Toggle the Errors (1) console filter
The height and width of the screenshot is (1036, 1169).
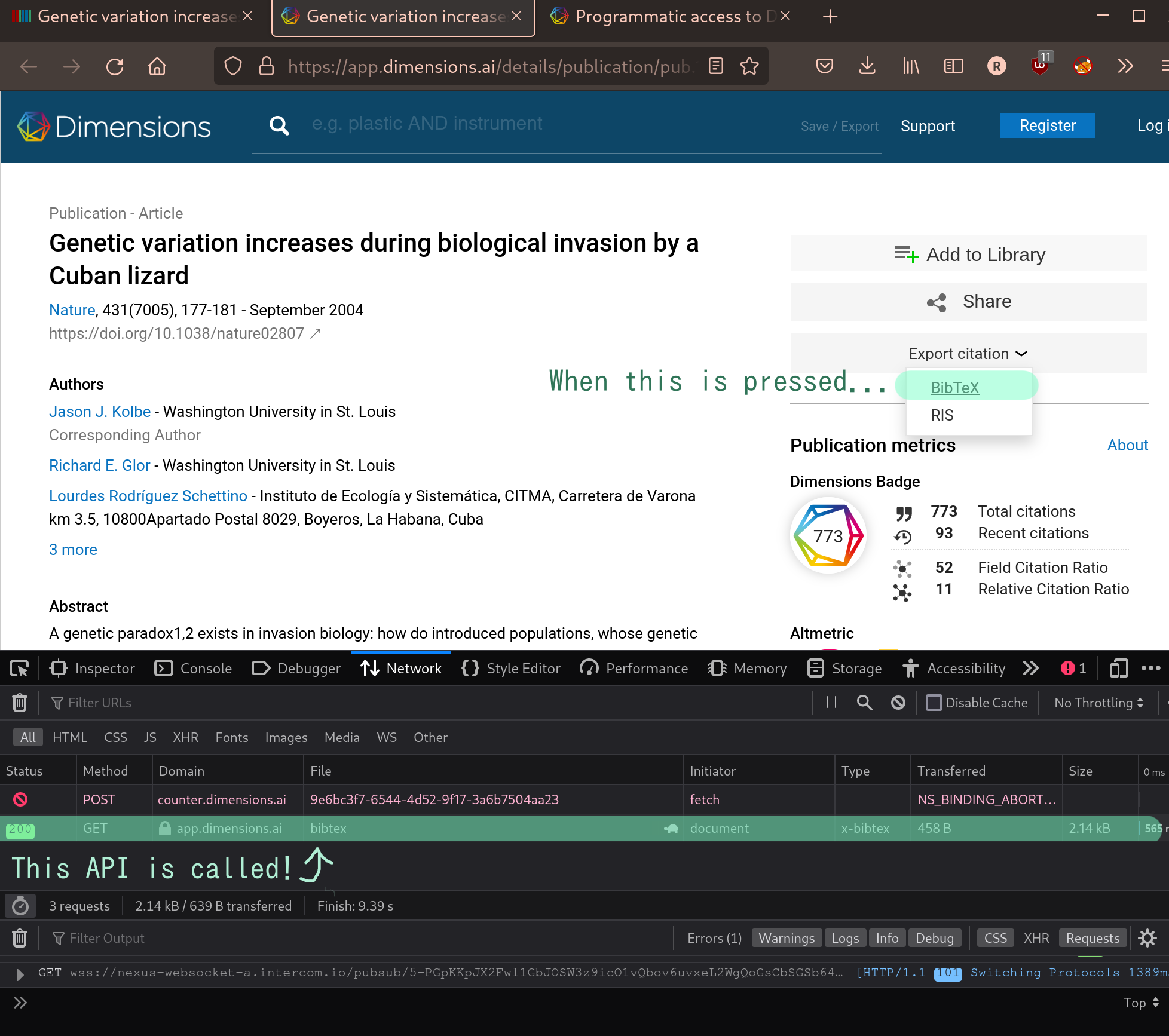[x=714, y=939]
